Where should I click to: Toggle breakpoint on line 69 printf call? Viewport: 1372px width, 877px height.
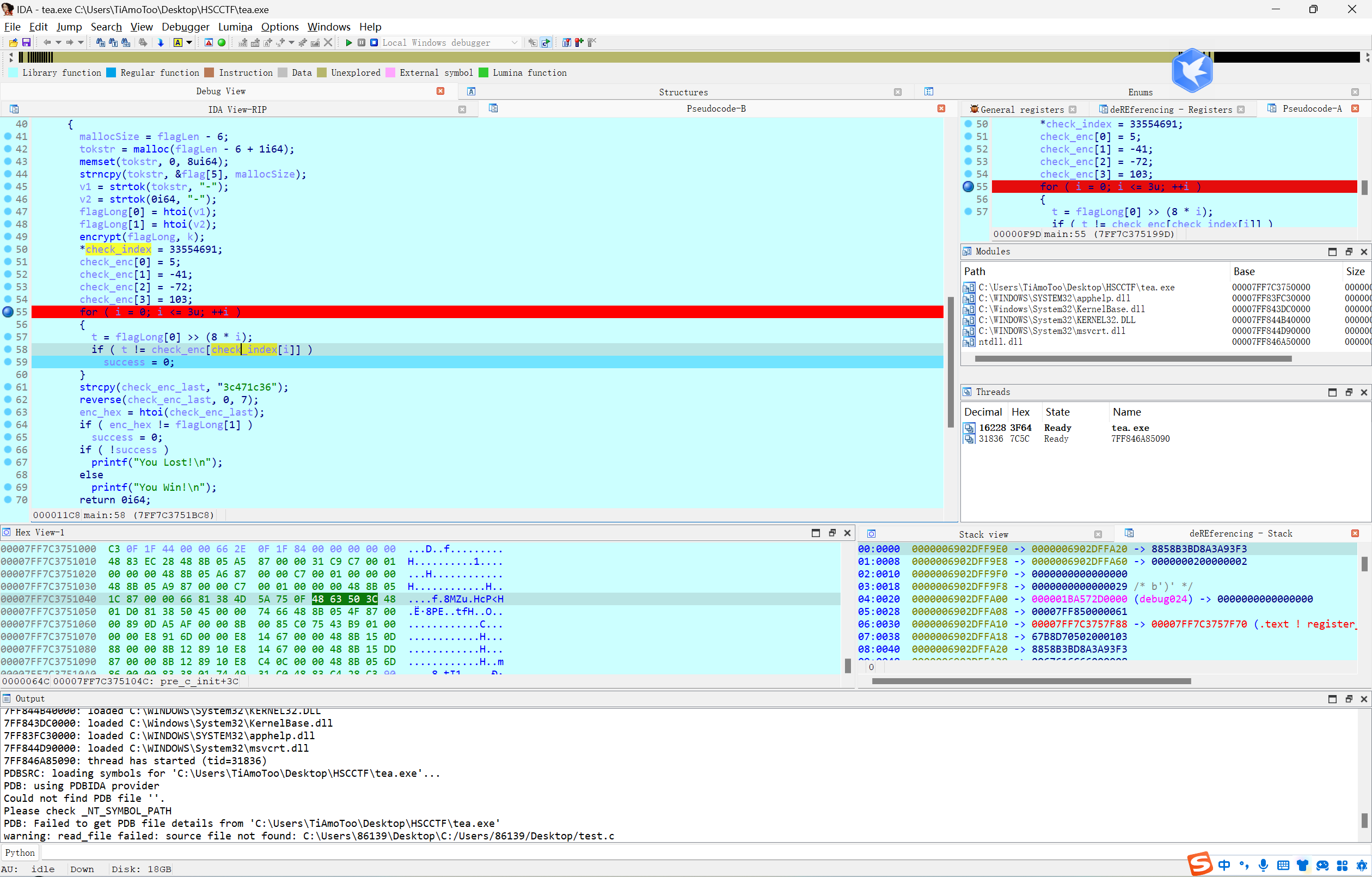coord(8,488)
